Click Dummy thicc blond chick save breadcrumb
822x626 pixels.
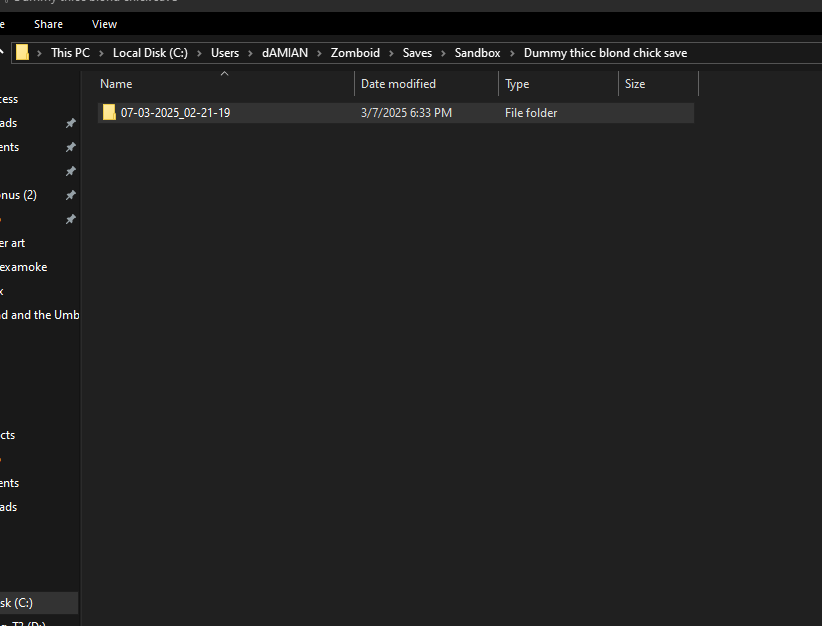(605, 53)
